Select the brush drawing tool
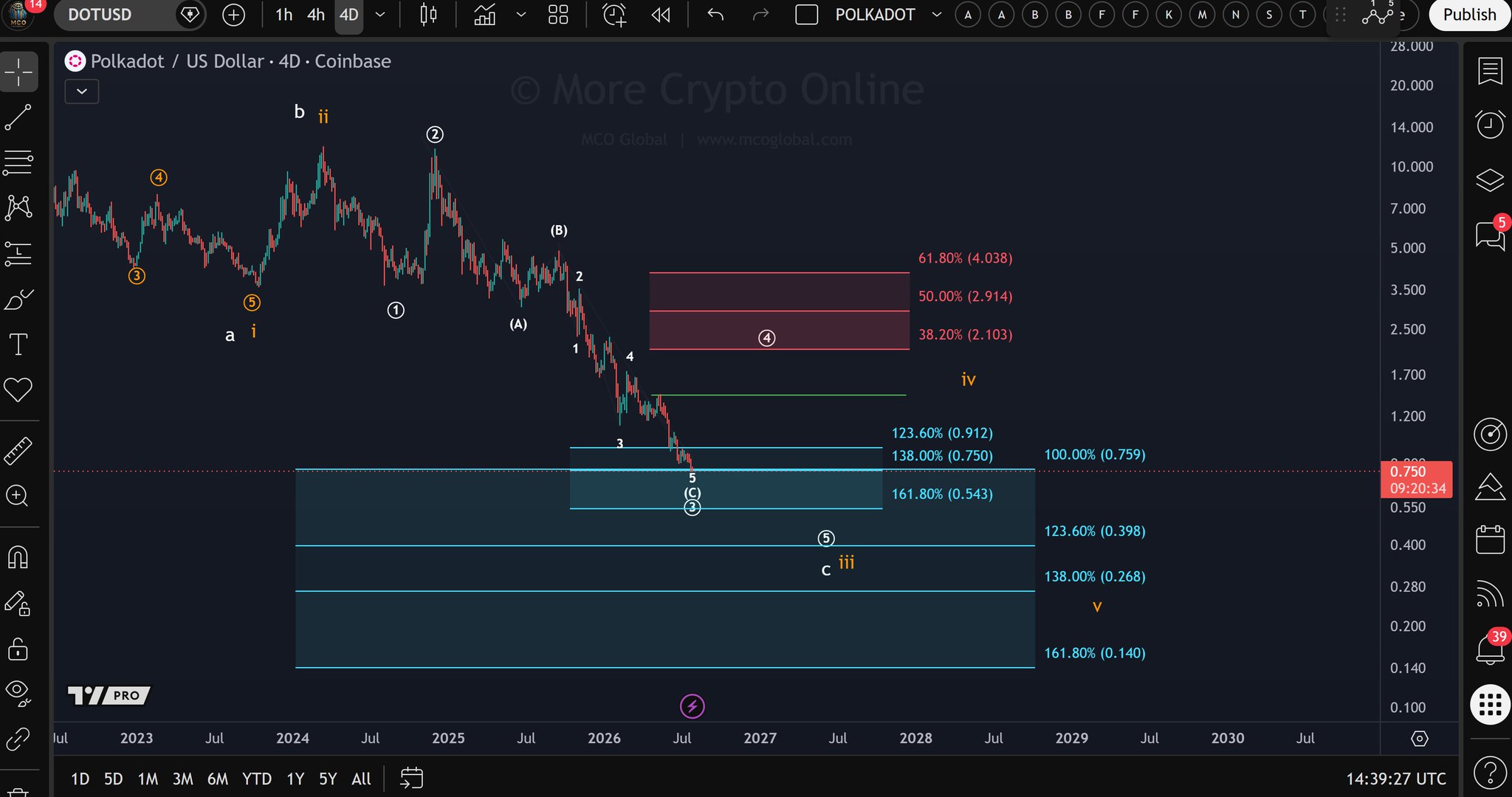Viewport: 1512px width, 797px height. click(18, 300)
